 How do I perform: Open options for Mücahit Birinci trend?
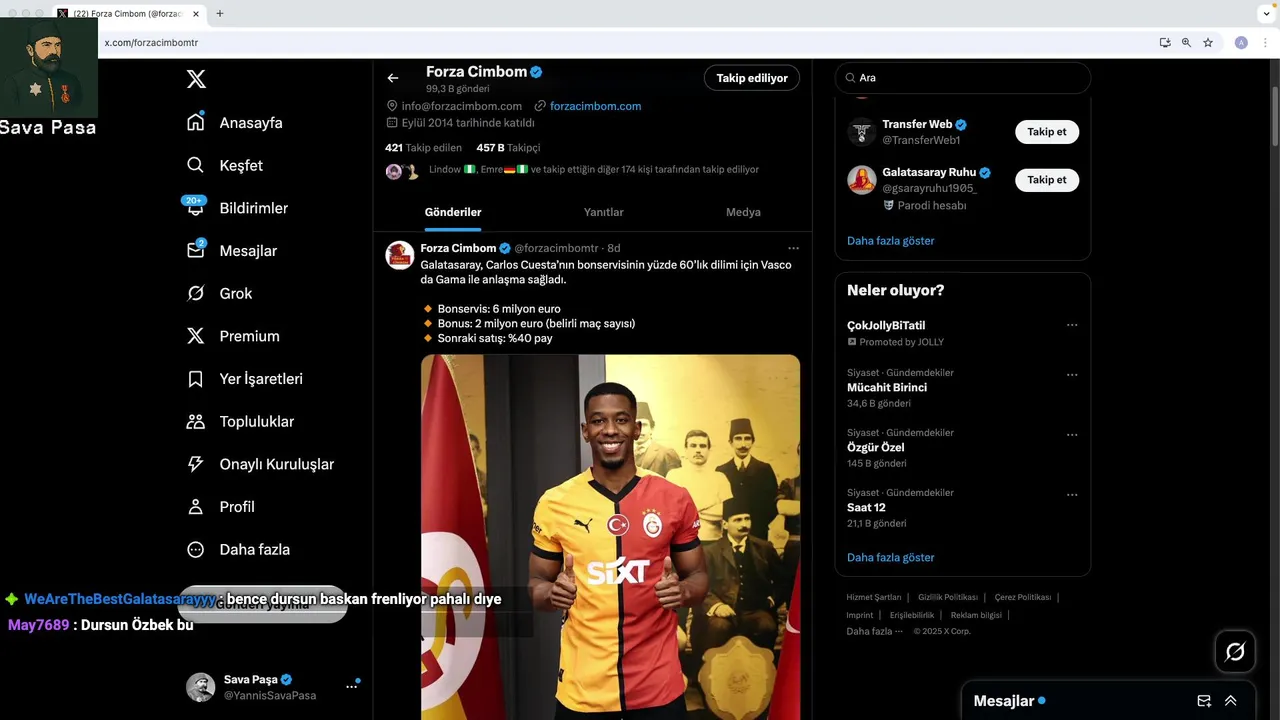point(1072,375)
